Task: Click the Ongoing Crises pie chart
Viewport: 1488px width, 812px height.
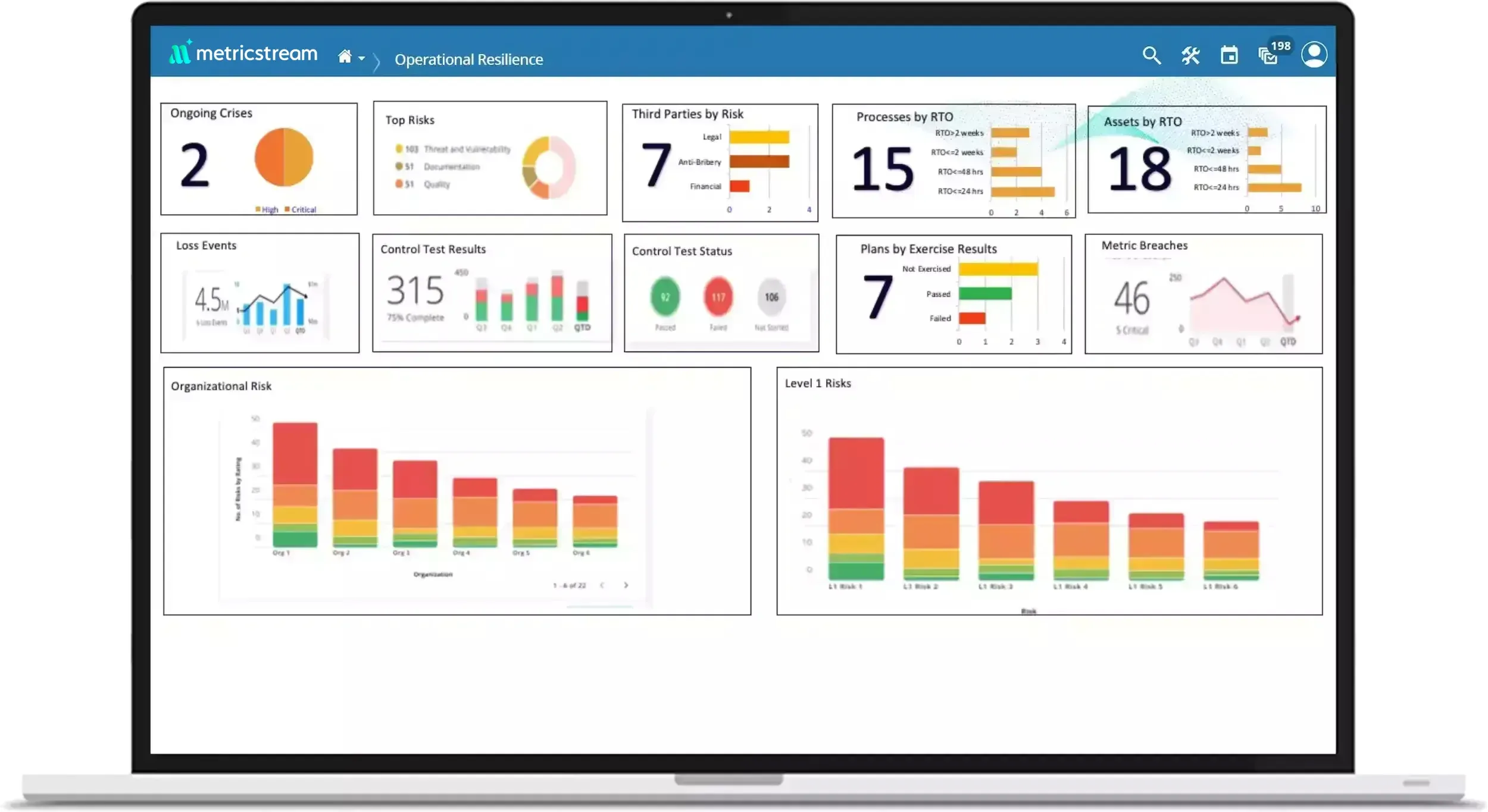Action: [283, 158]
